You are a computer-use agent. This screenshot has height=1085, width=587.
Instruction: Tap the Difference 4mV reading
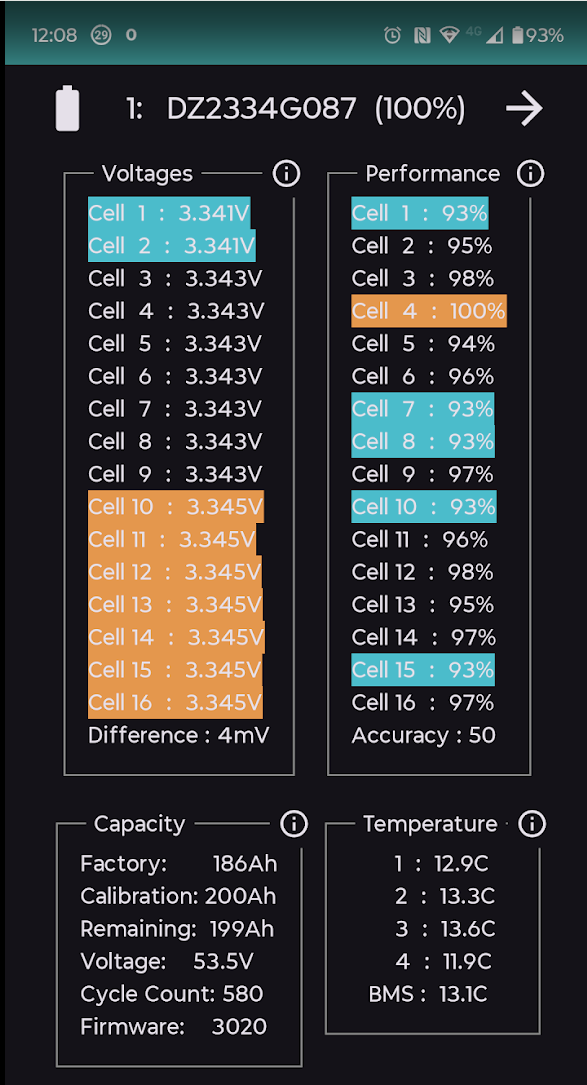click(179, 735)
